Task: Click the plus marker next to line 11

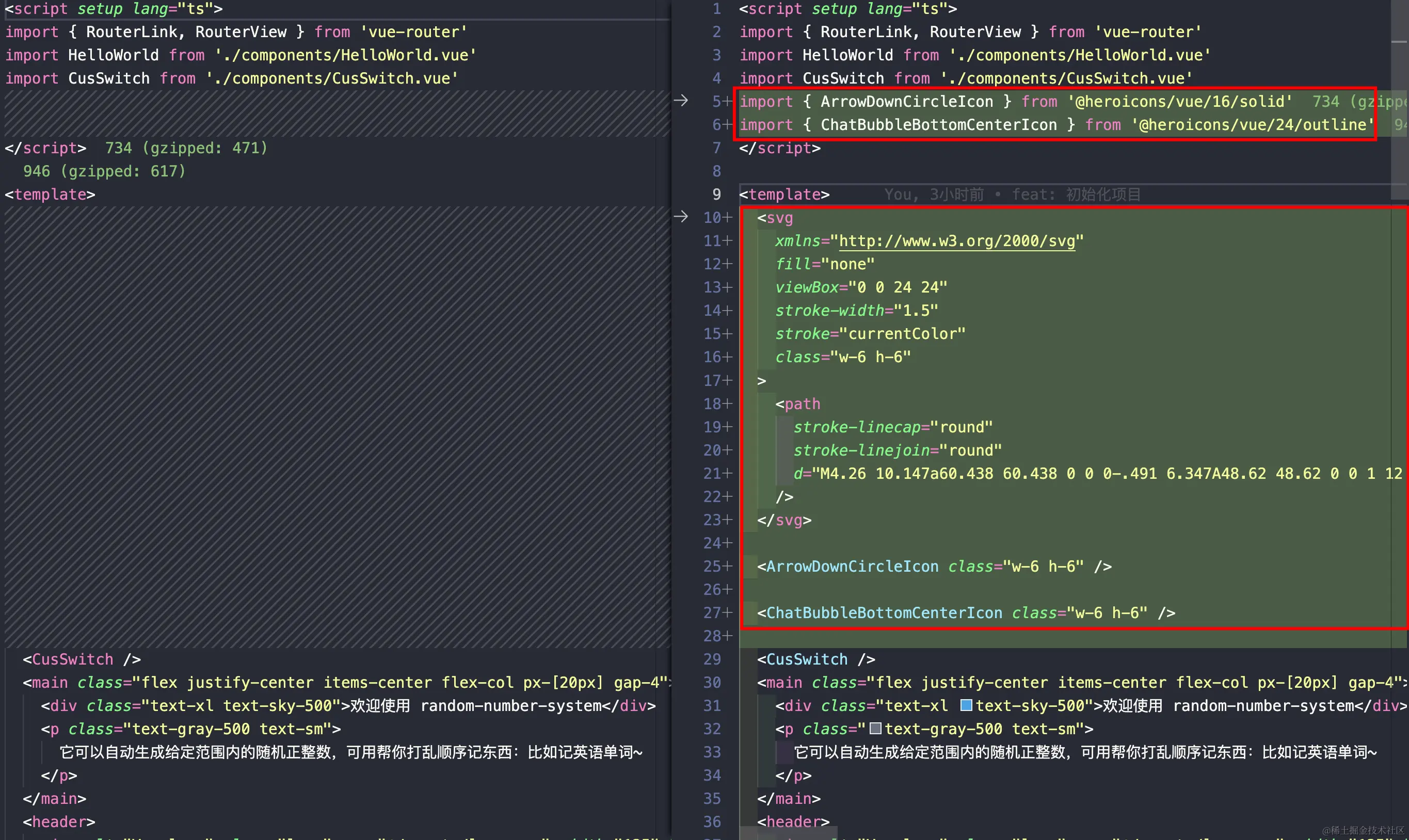Action: click(727, 240)
